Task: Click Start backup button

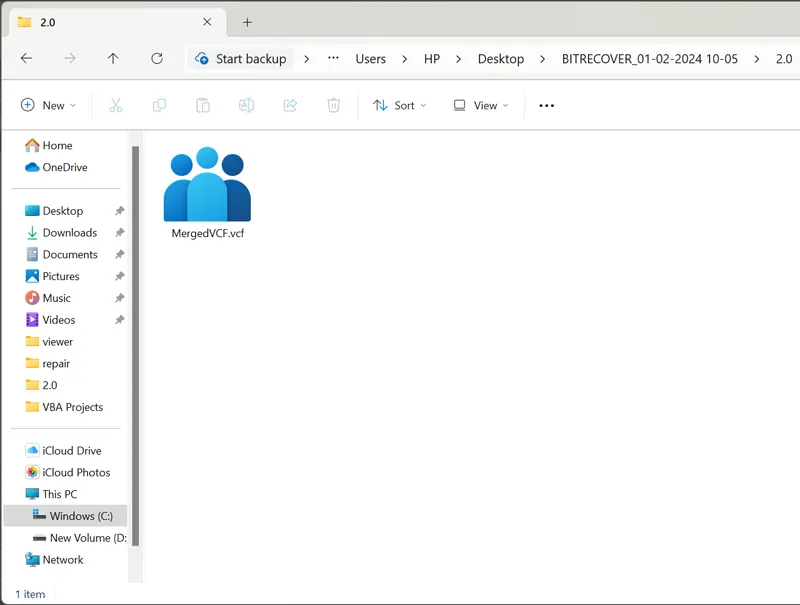Action: [241, 59]
